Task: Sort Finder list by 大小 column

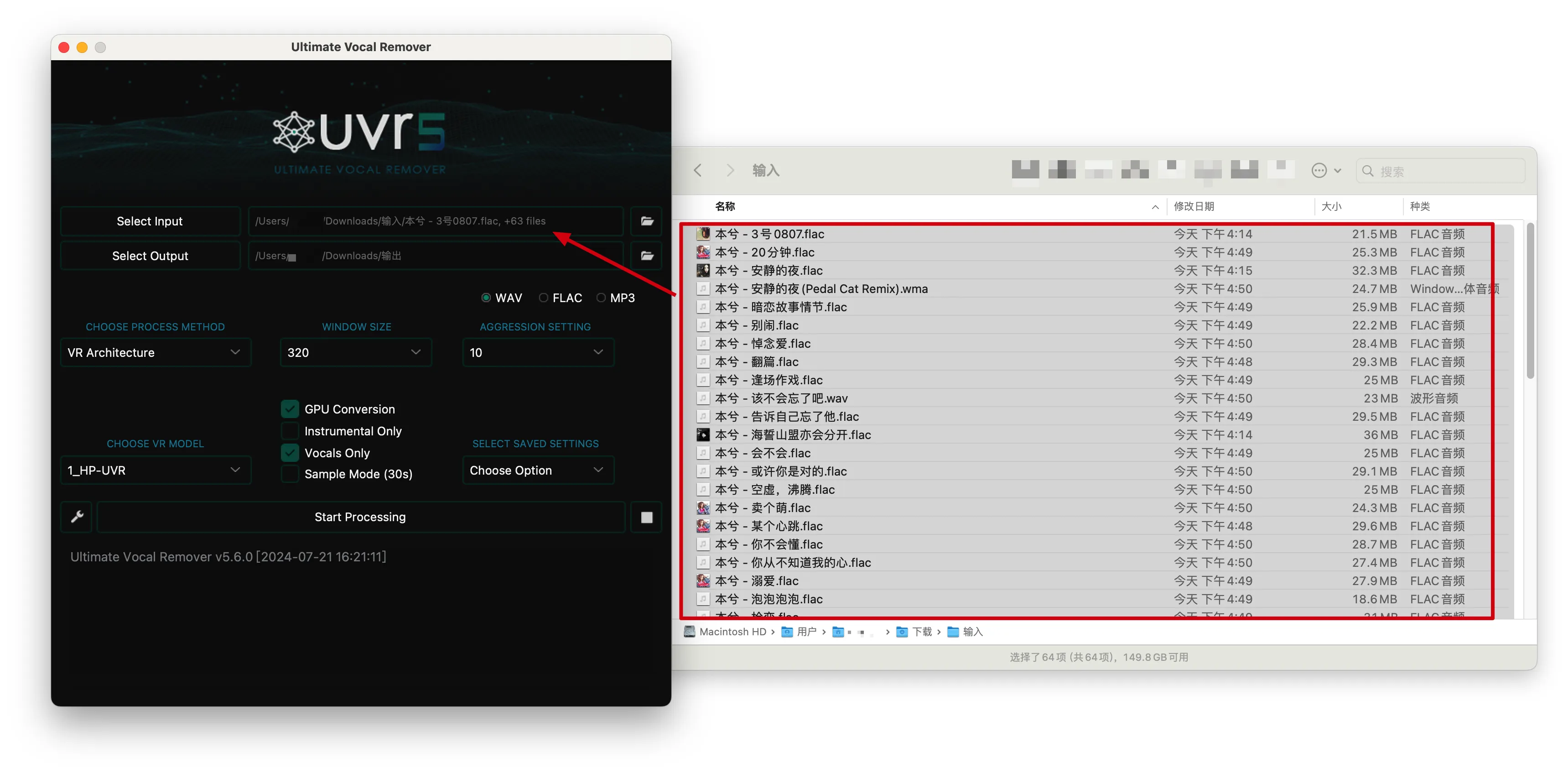Action: [x=1331, y=206]
